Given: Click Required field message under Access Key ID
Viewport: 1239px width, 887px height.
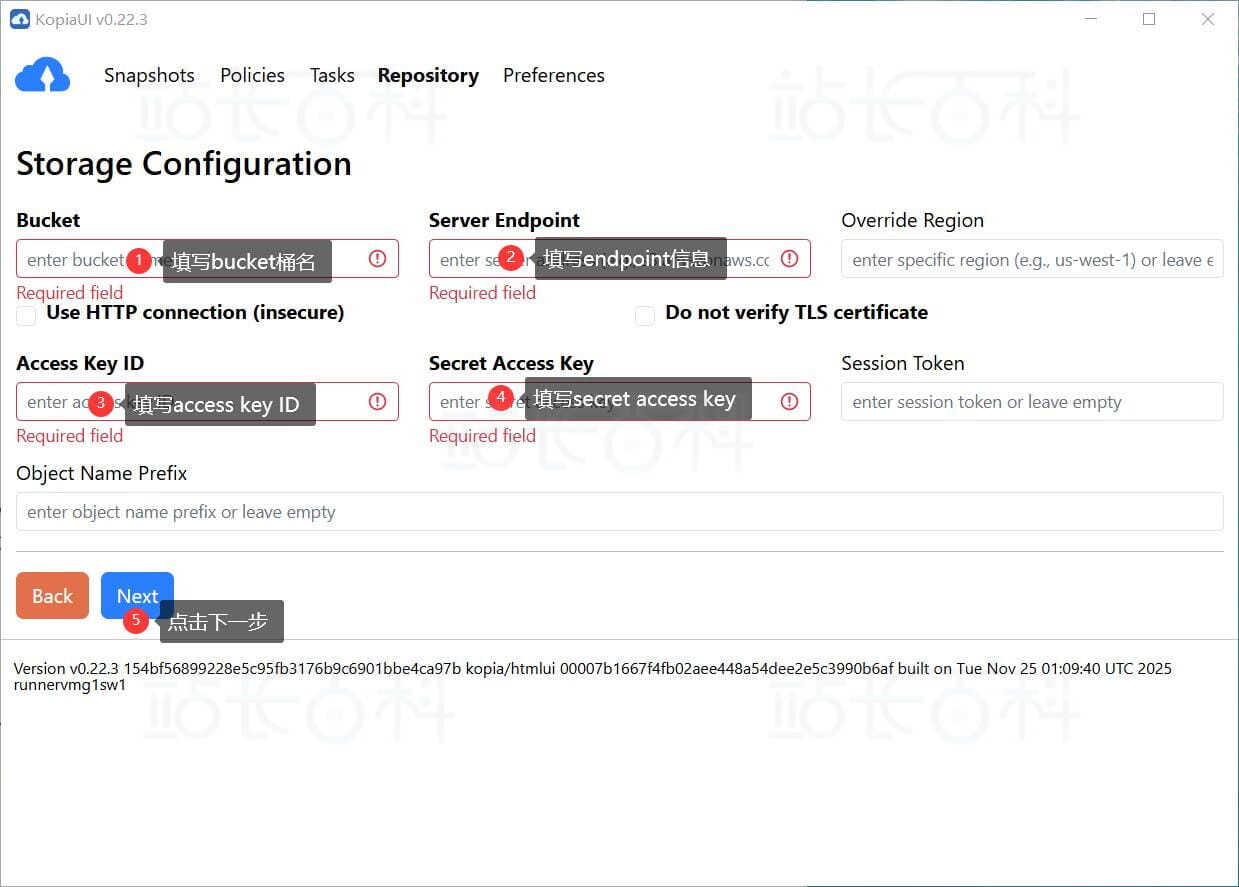Looking at the screenshot, I should tap(70, 436).
